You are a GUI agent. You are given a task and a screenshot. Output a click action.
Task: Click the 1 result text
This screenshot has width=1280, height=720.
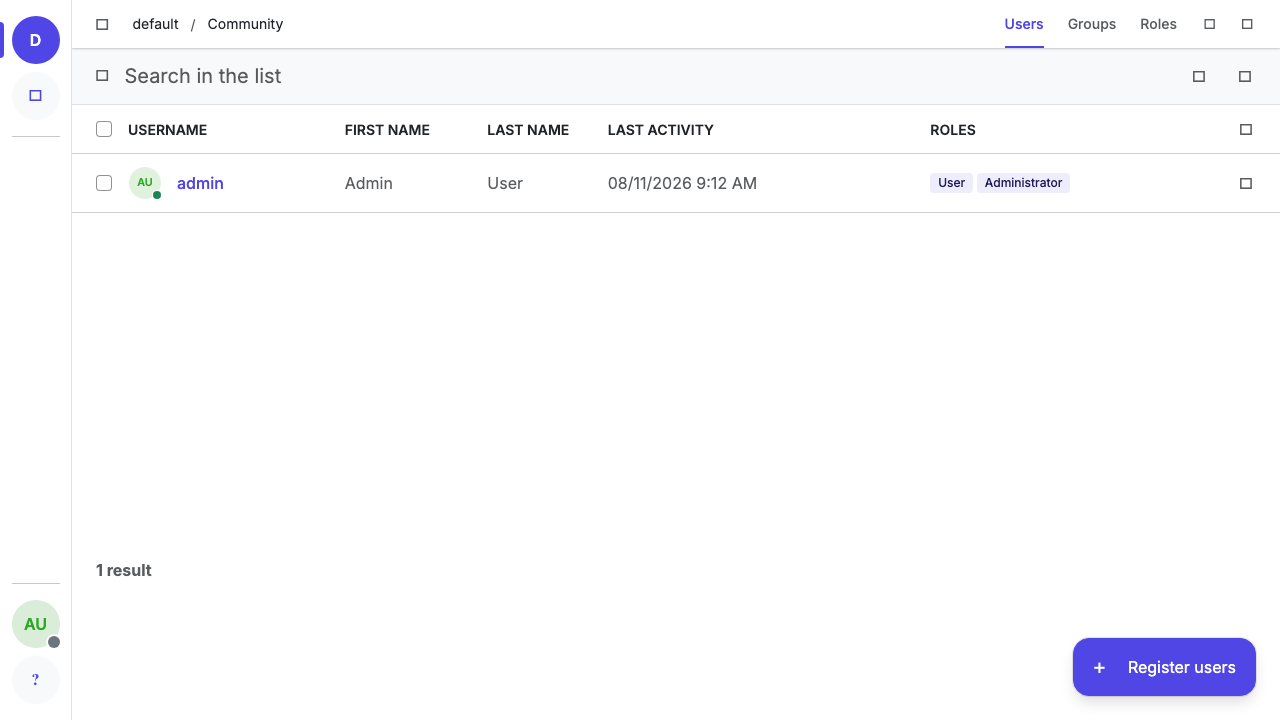click(124, 570)
